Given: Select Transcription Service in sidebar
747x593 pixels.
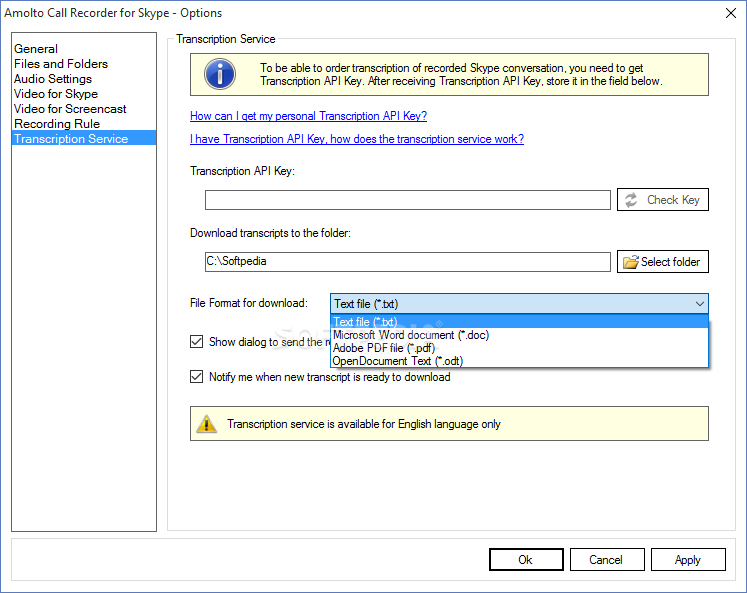Looking at the screenshot, I should [x=84, y=139].
